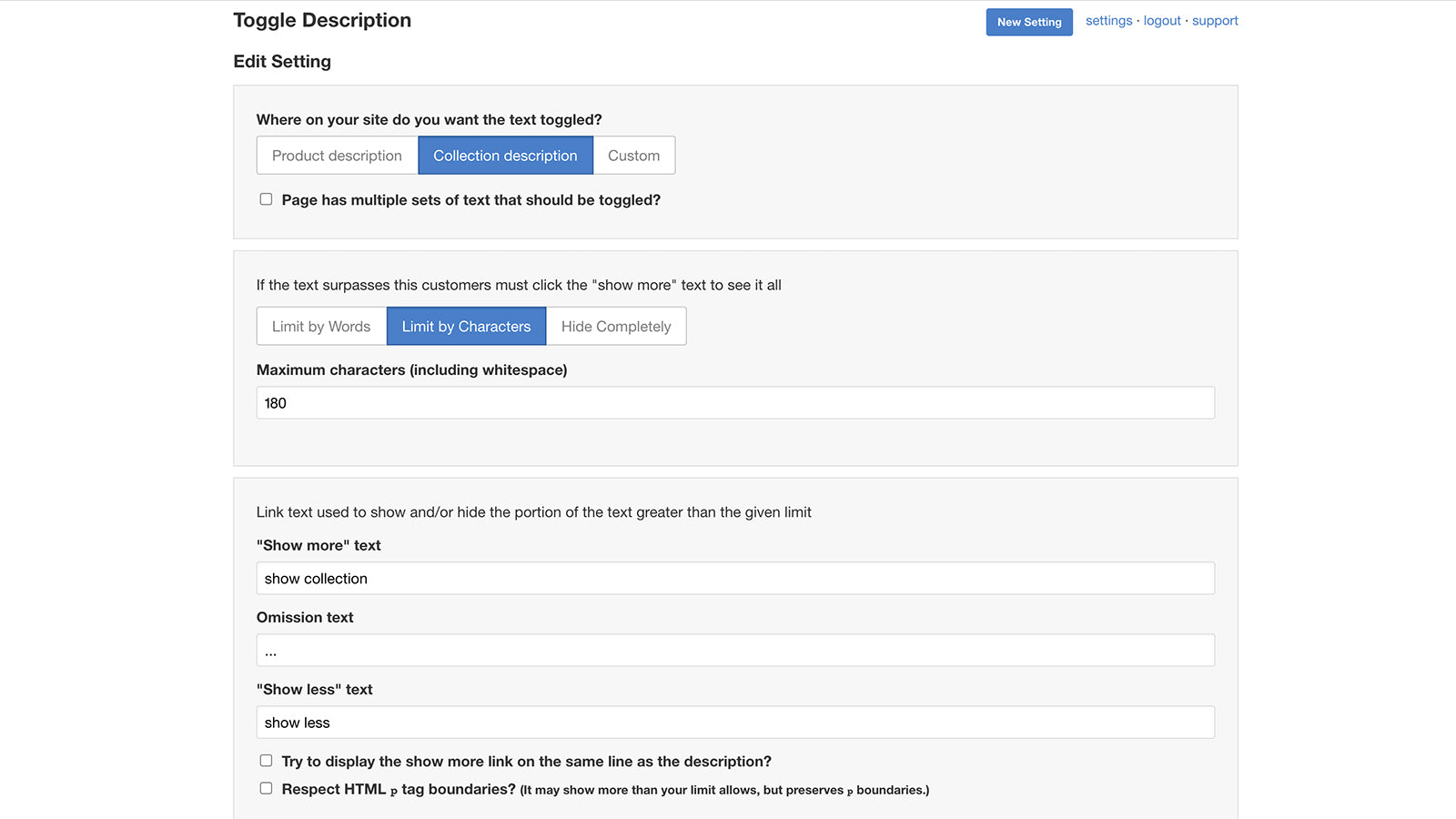Click the New Setting button
The width and height of the screenshot is (1456, 819).
pos(1028,22)
